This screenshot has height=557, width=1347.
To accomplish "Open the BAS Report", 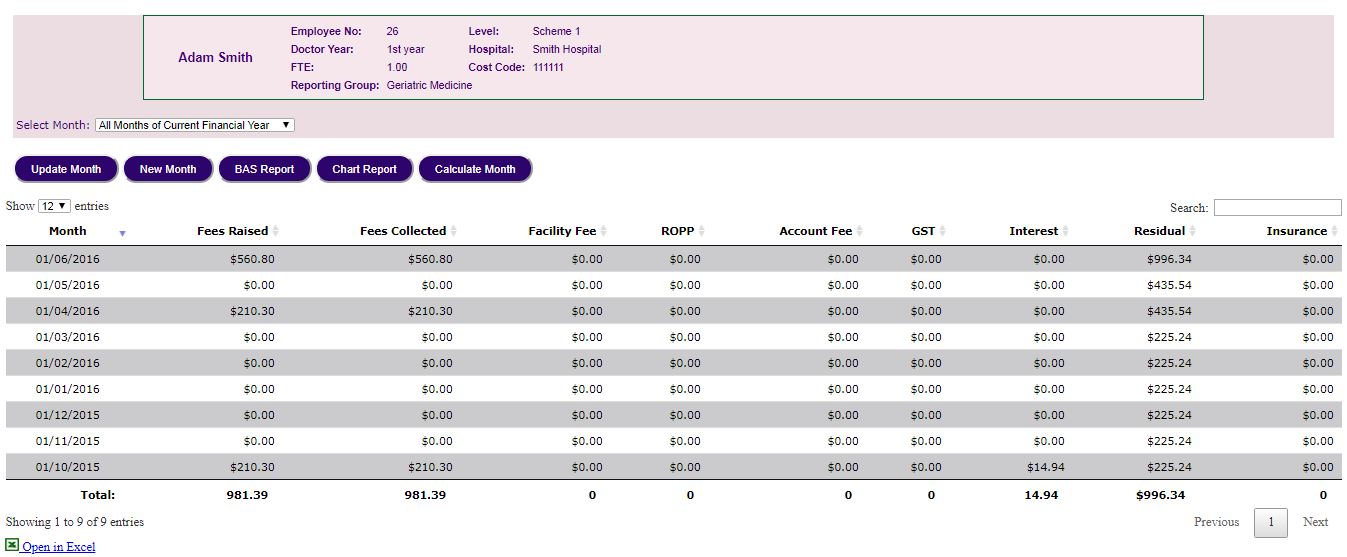I will (x=264, y=169).
